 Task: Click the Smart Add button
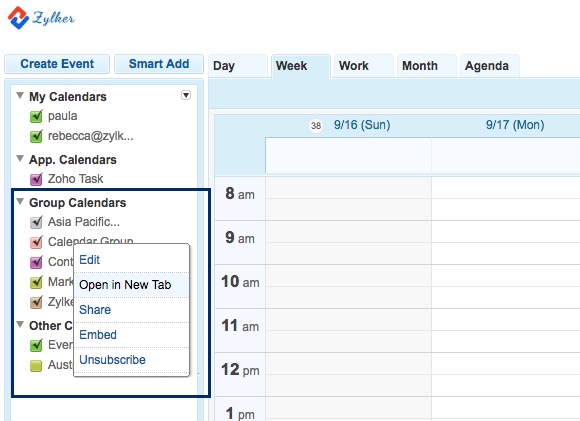tap(159, 64)
